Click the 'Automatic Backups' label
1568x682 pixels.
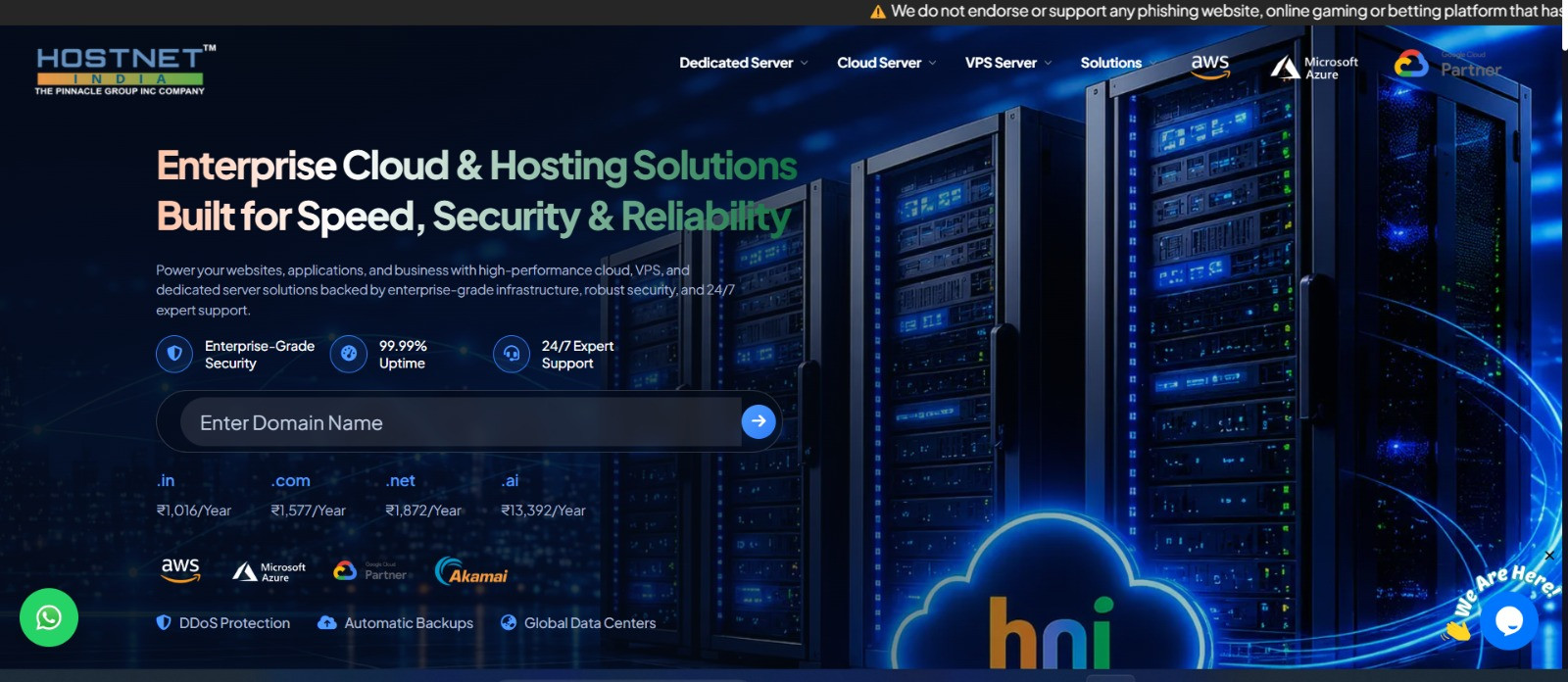pos(409,623)
